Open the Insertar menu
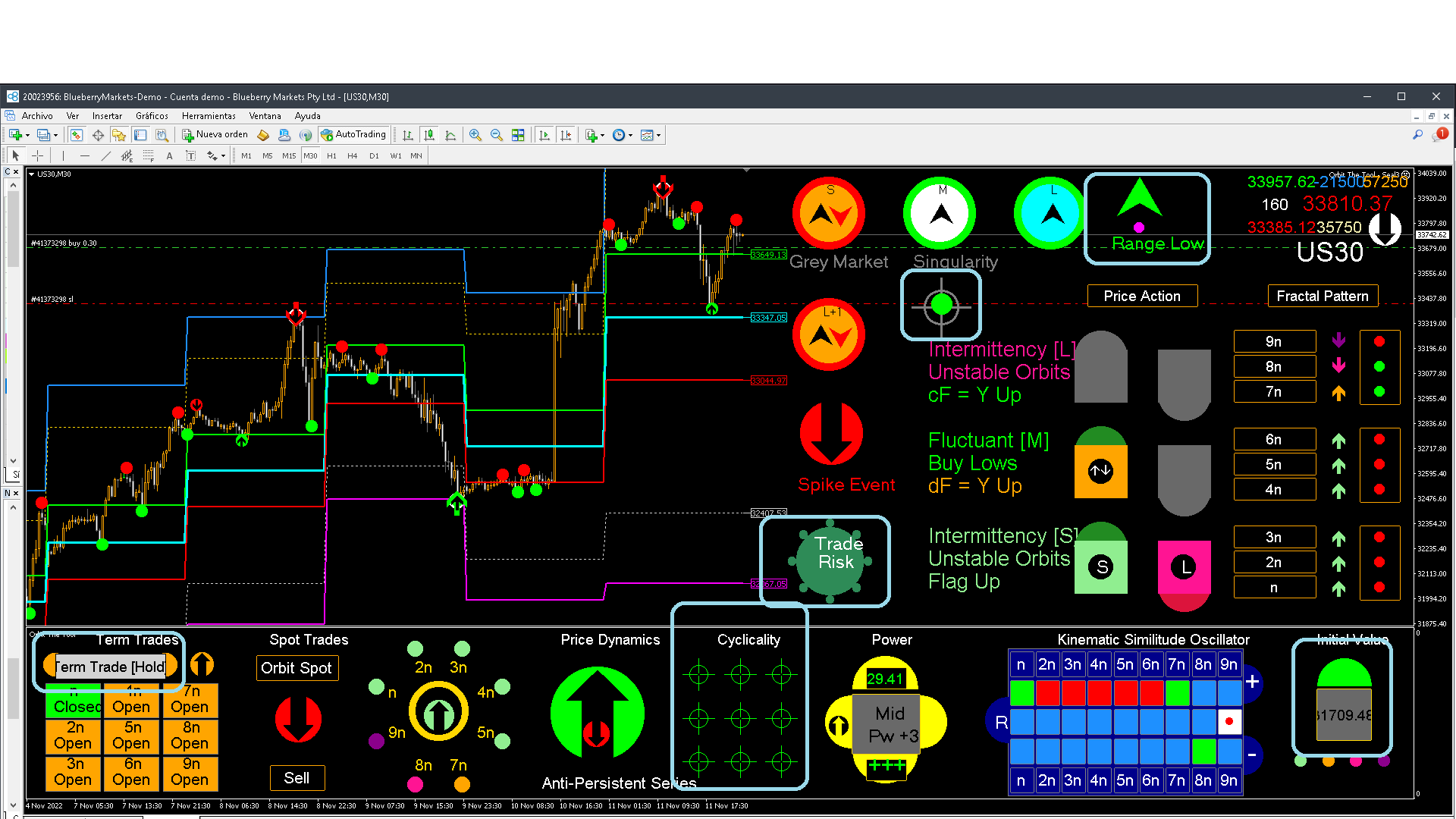Image resolution: width=1456 pixels, height=819 pixels. coord(107,116)
